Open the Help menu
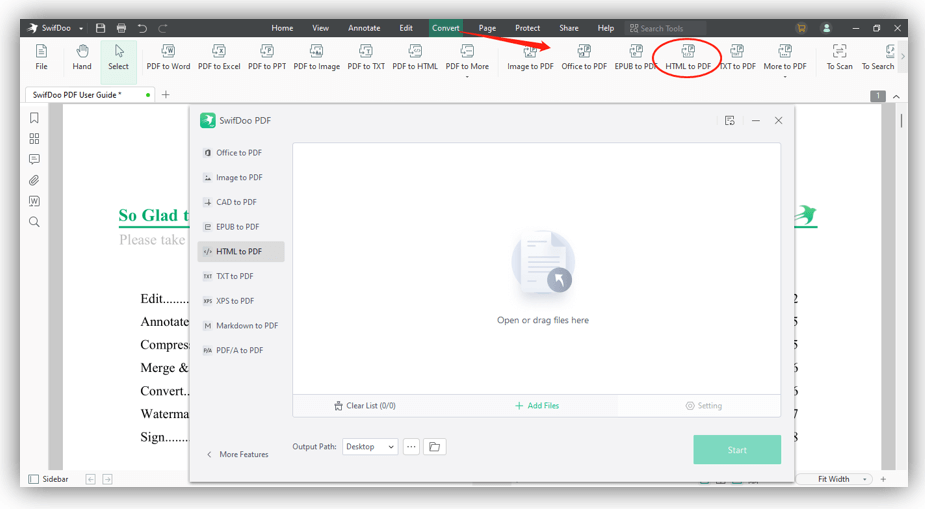This screenshot has height=509, width=925. pos(605,28)
